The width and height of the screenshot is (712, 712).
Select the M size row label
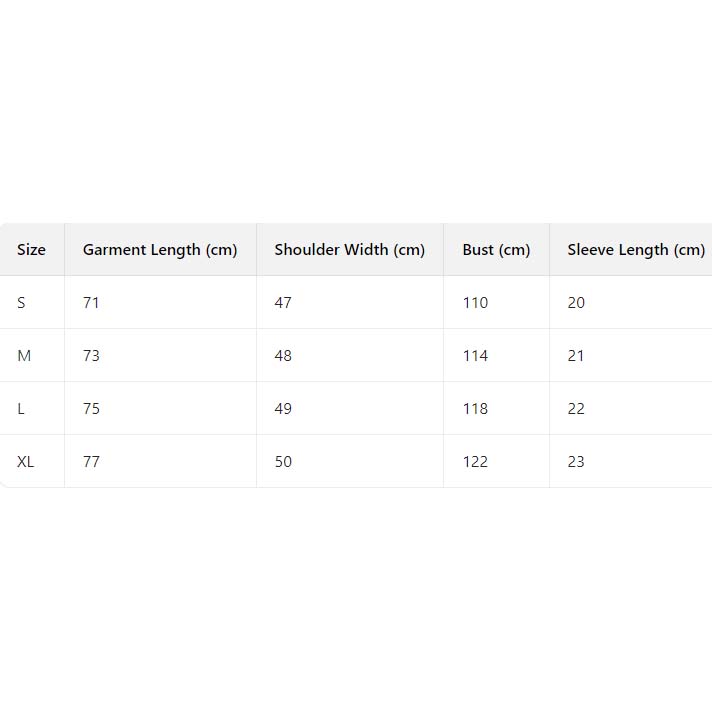[x=24, y=356]
